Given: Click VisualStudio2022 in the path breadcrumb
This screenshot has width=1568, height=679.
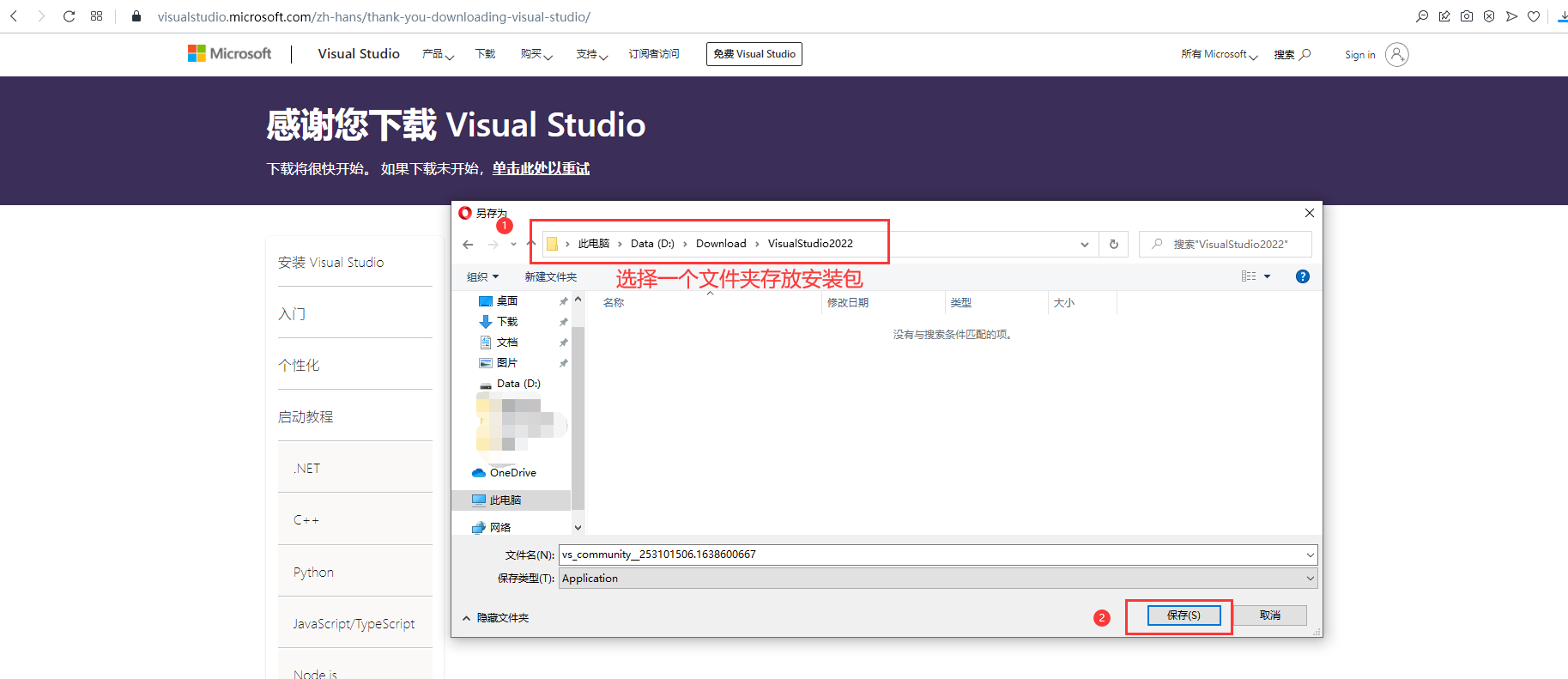Looking at the screenshot, I should pos(810,244).
